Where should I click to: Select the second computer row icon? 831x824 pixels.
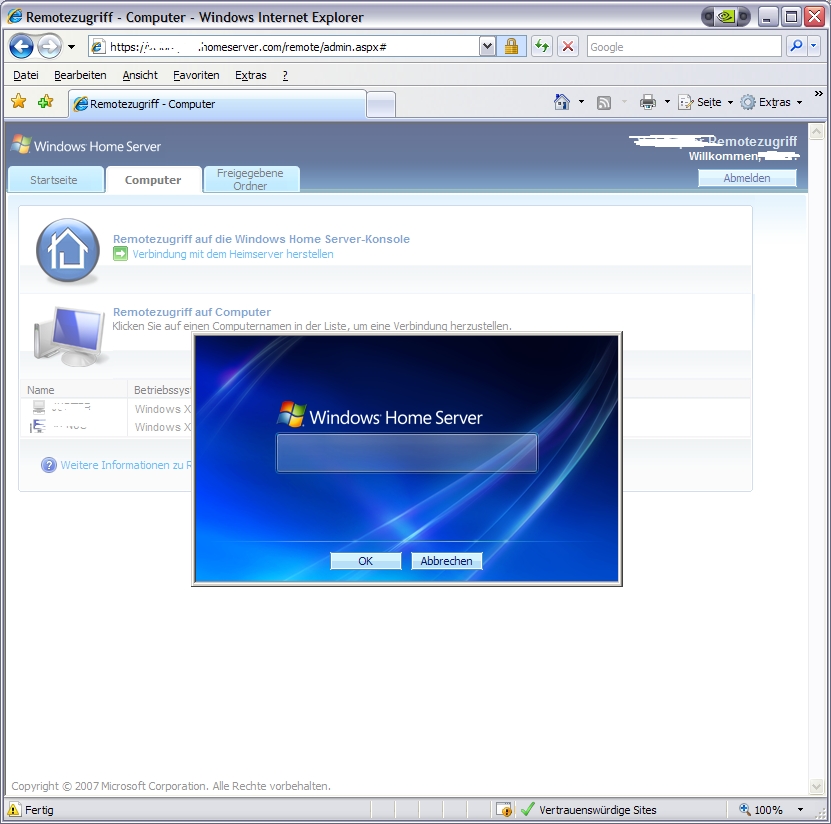38,426
